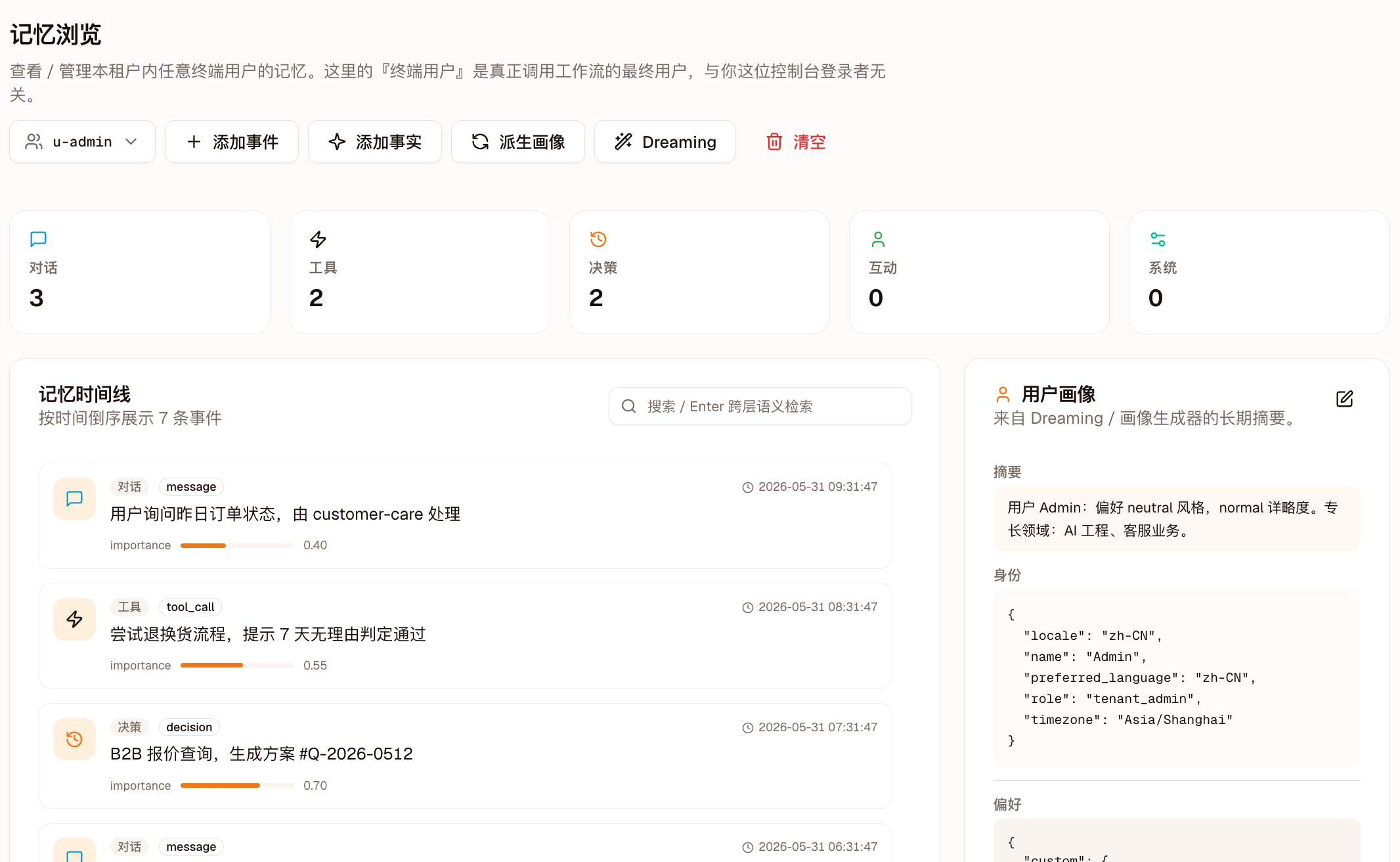Start Dreaming with the wand button

click(665, 142)
